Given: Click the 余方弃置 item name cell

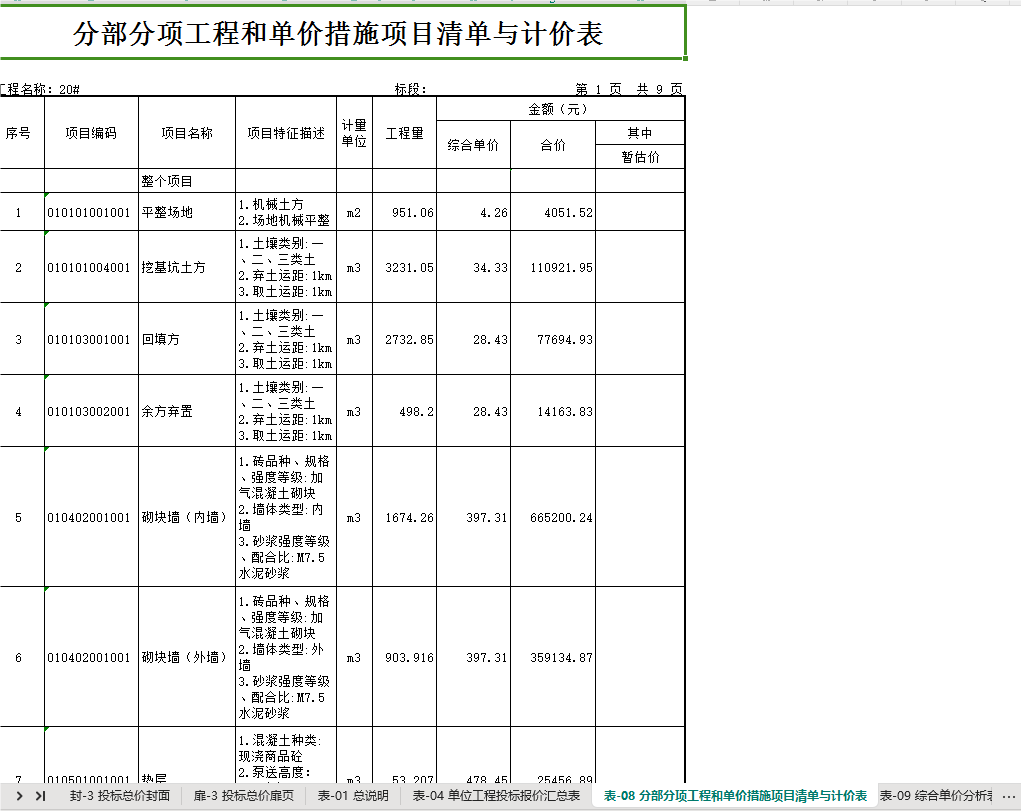Looking at the screenshot, I should click(x=187, y=411).
